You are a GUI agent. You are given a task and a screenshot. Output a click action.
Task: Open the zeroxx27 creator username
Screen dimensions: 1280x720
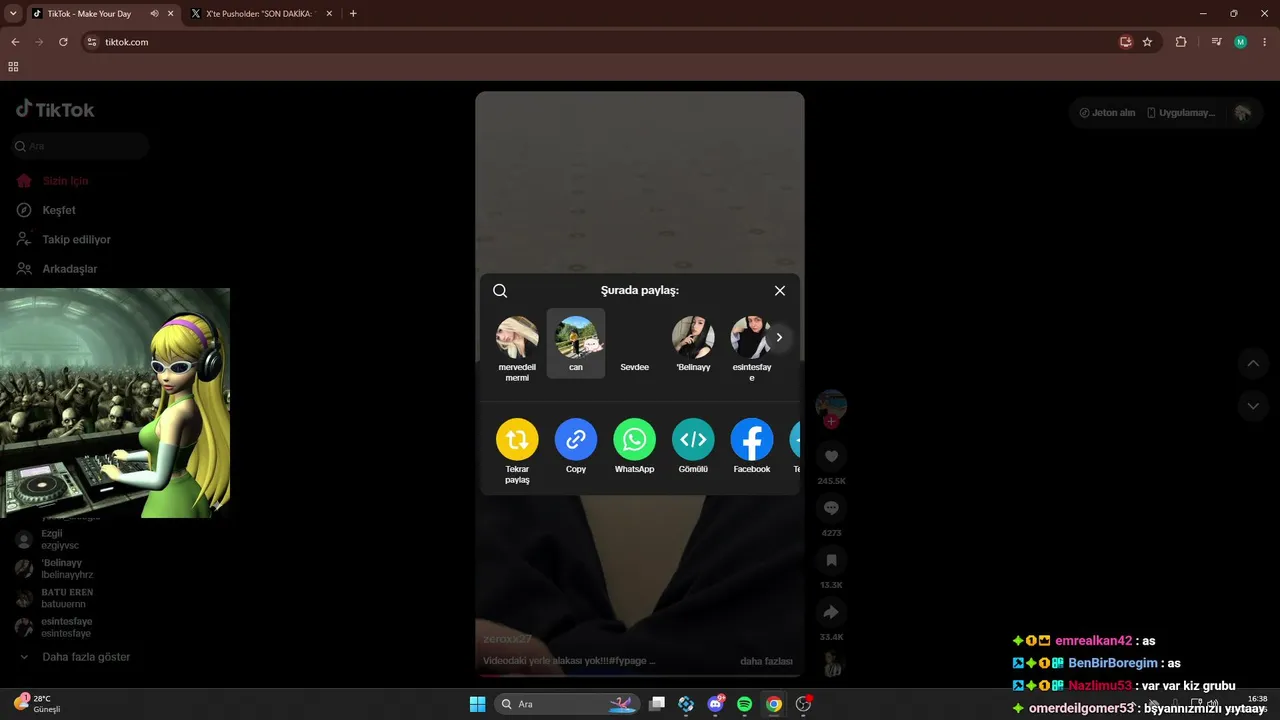point(508,639)
